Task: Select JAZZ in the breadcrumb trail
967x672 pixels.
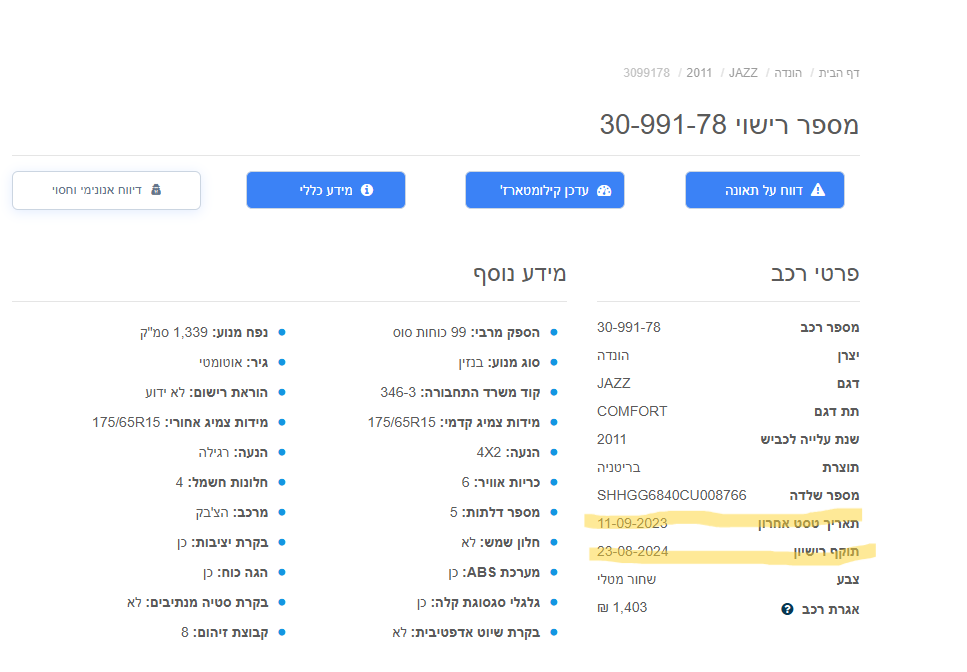Action: [742, 72]
